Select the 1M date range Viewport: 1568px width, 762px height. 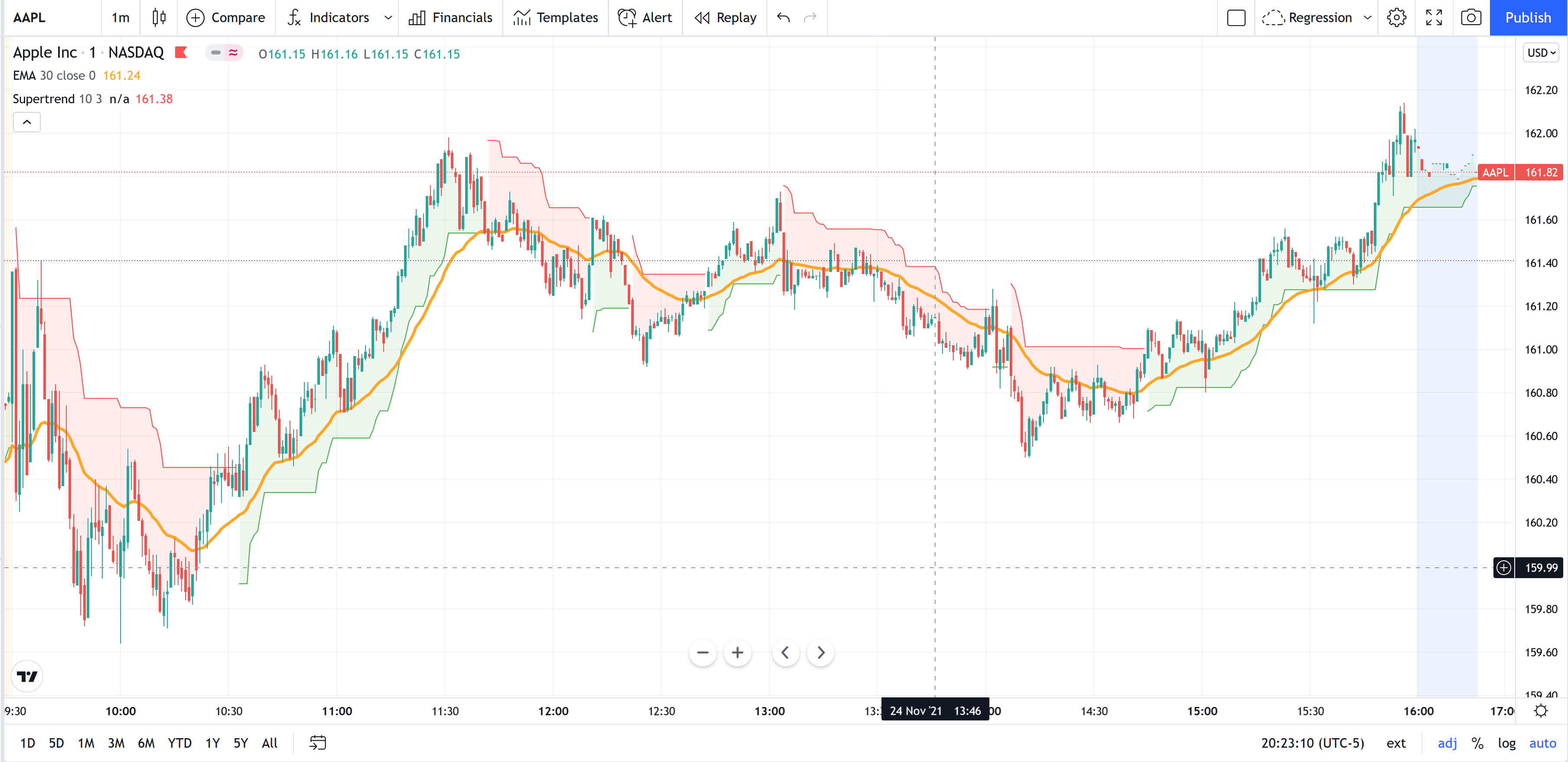(x=86, y=743)
